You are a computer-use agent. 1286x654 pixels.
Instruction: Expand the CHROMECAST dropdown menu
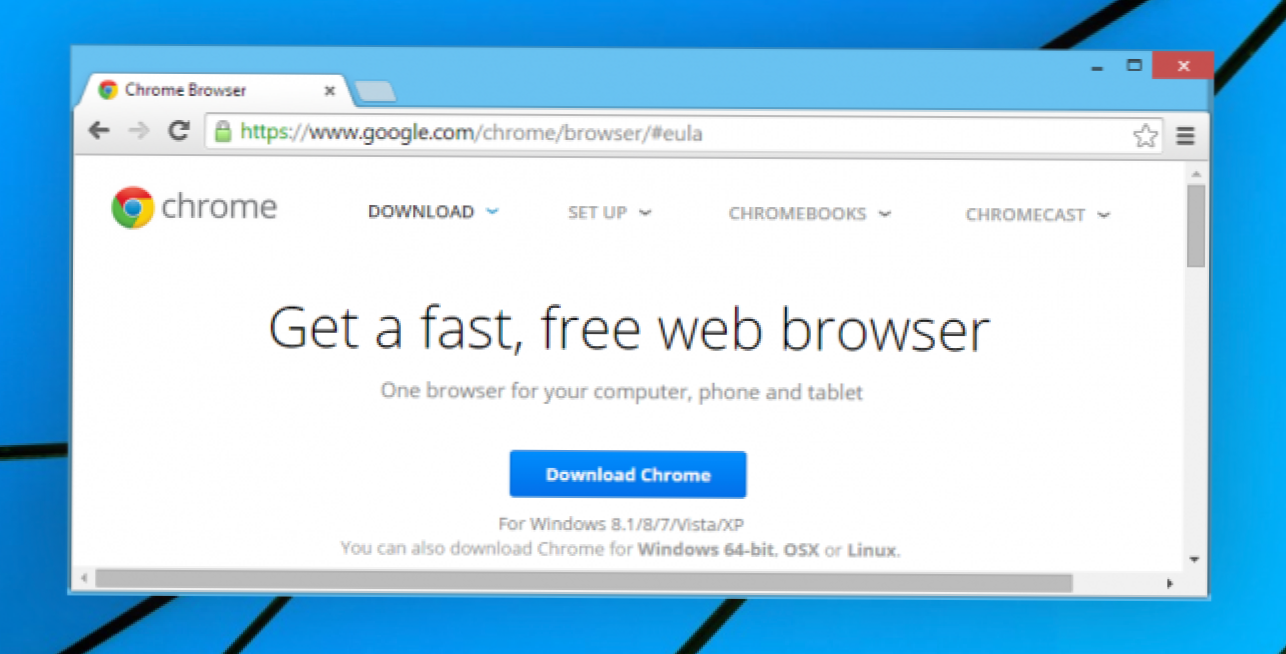(x=1037, y=215)
